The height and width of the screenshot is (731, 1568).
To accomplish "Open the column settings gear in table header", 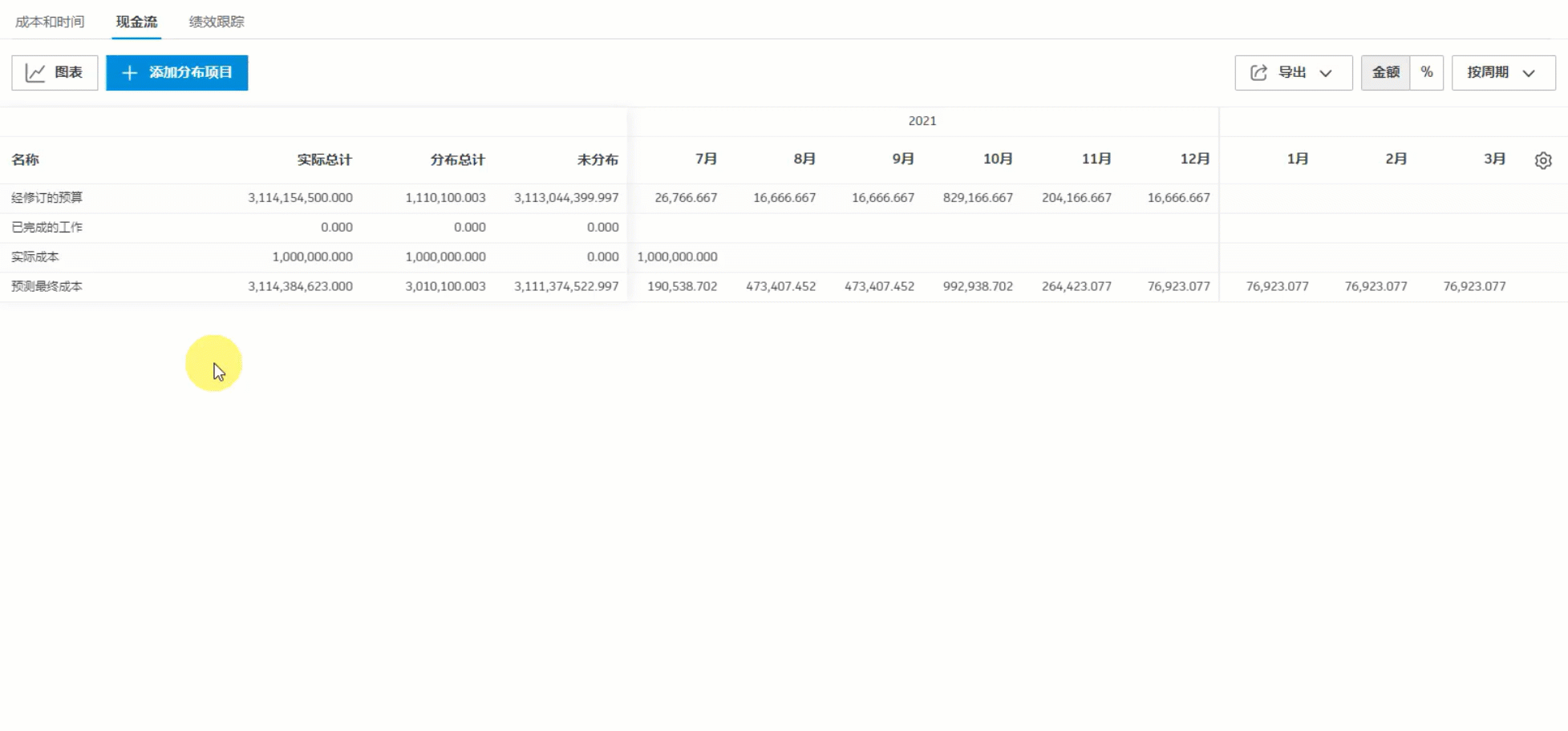I will pyautogui.click(x=1544, y=160).
